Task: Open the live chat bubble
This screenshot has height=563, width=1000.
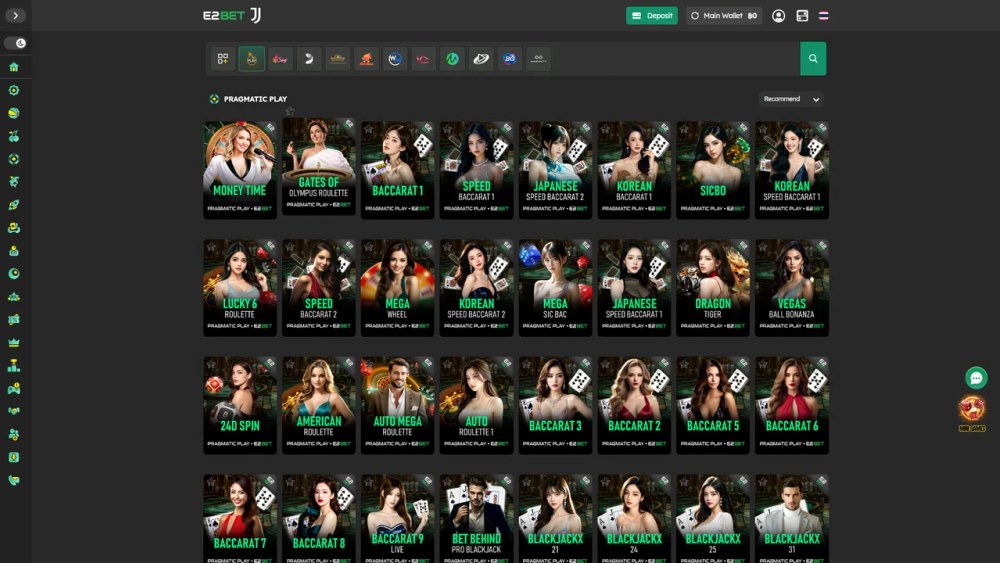Action: click(976, 378)
